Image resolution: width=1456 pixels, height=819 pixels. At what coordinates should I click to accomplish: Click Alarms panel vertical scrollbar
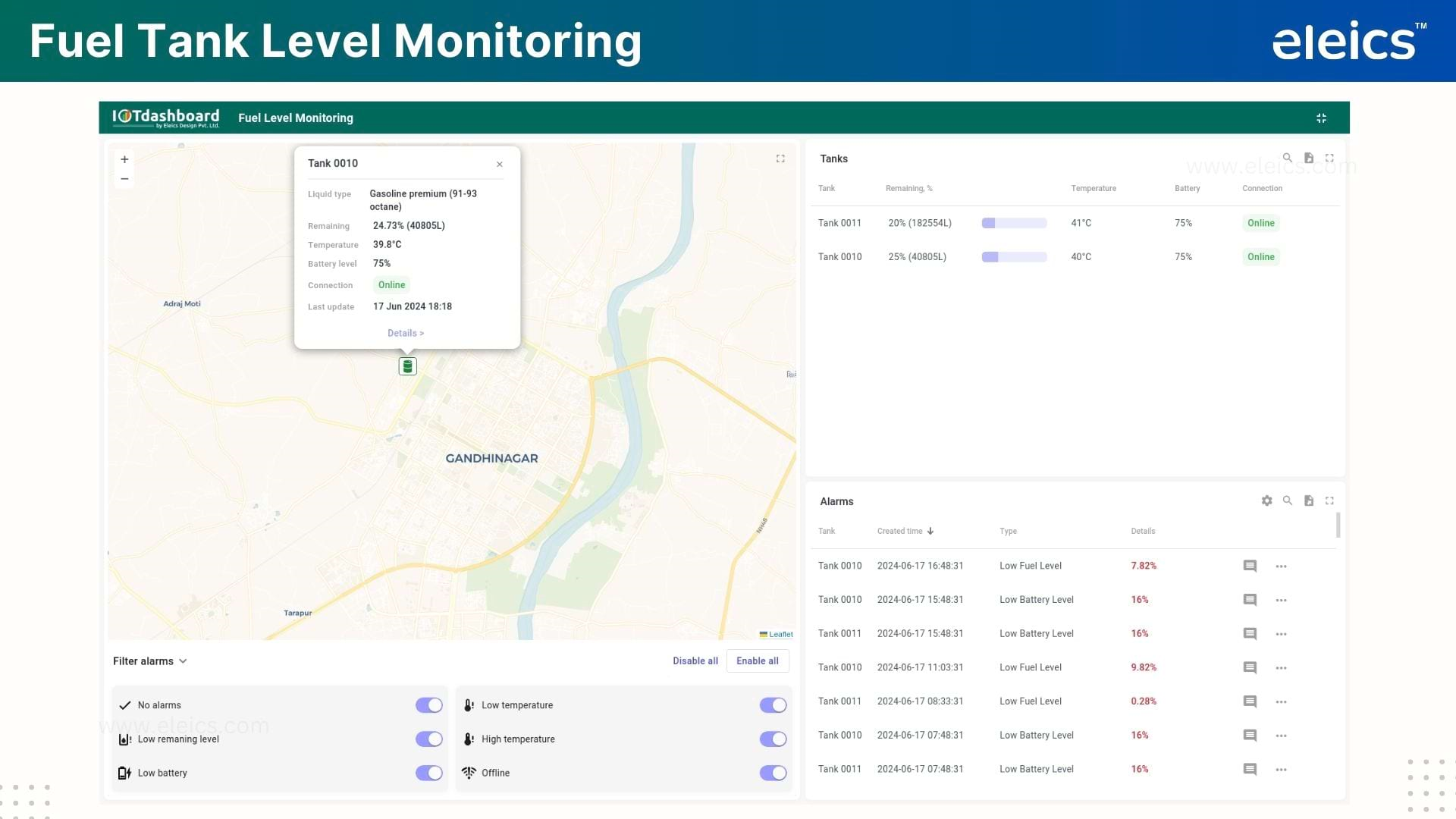coord(1338,526)
